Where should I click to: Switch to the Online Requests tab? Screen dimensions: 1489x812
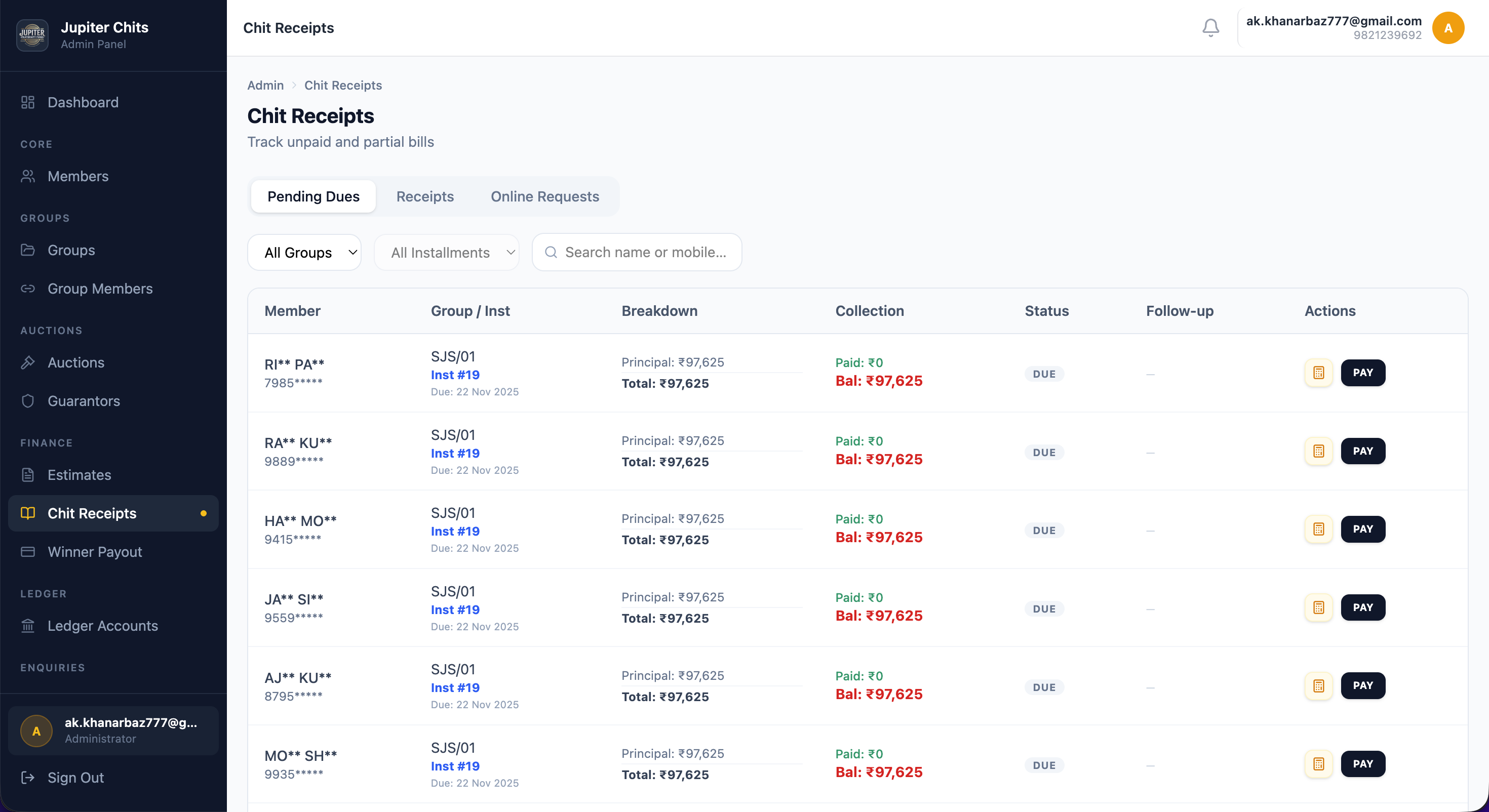click(x=544, y=196)
